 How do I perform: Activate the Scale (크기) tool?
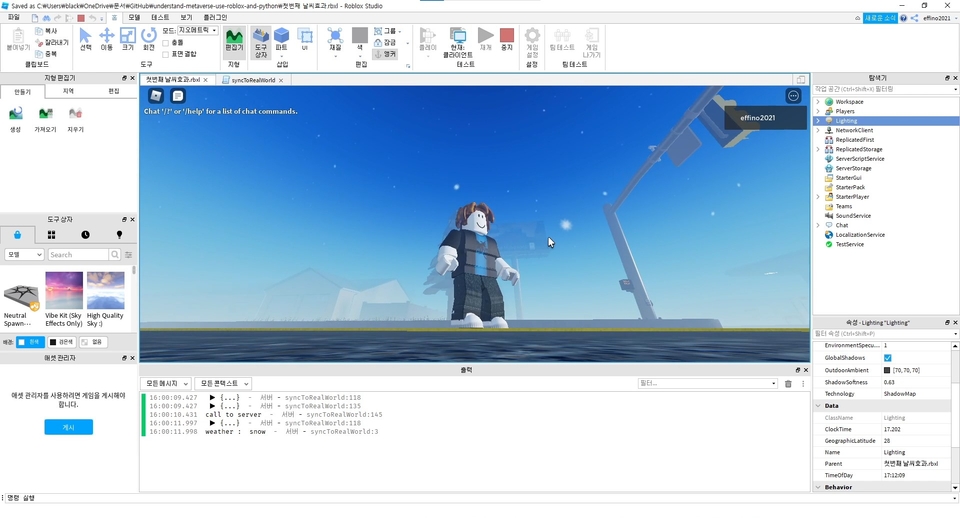point(127,39)
